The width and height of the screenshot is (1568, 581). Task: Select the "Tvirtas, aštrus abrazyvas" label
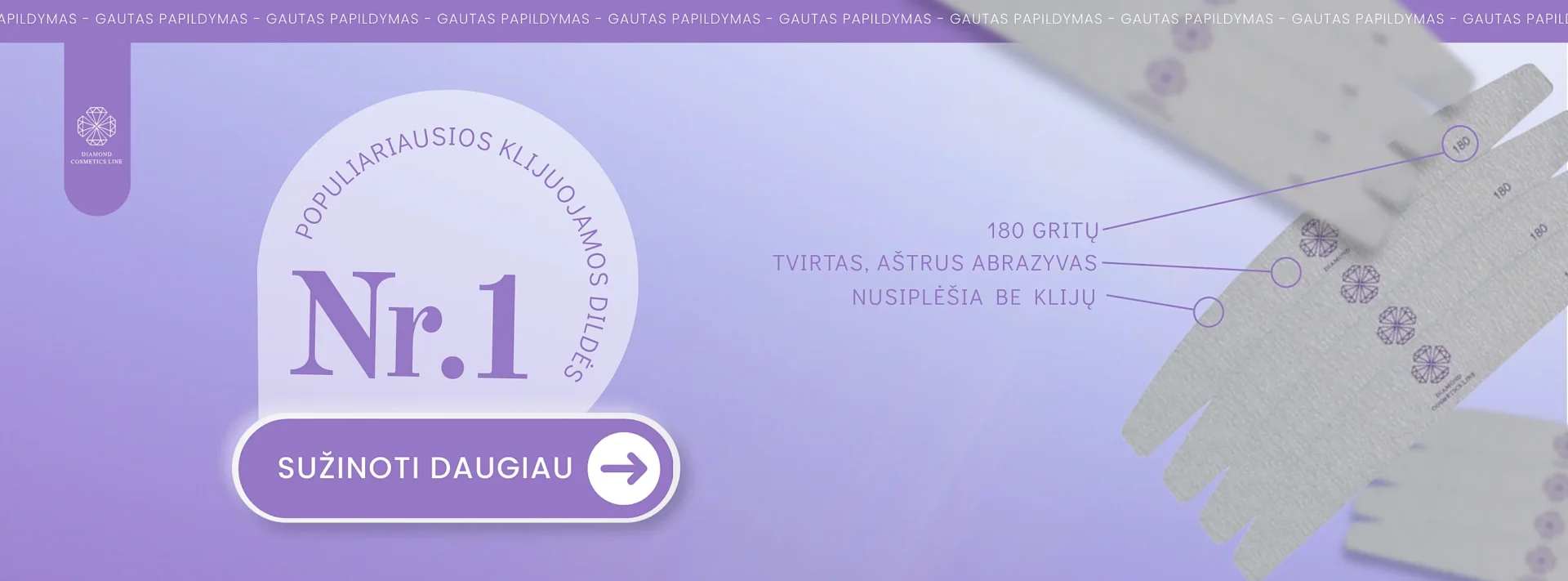point(934,263)
